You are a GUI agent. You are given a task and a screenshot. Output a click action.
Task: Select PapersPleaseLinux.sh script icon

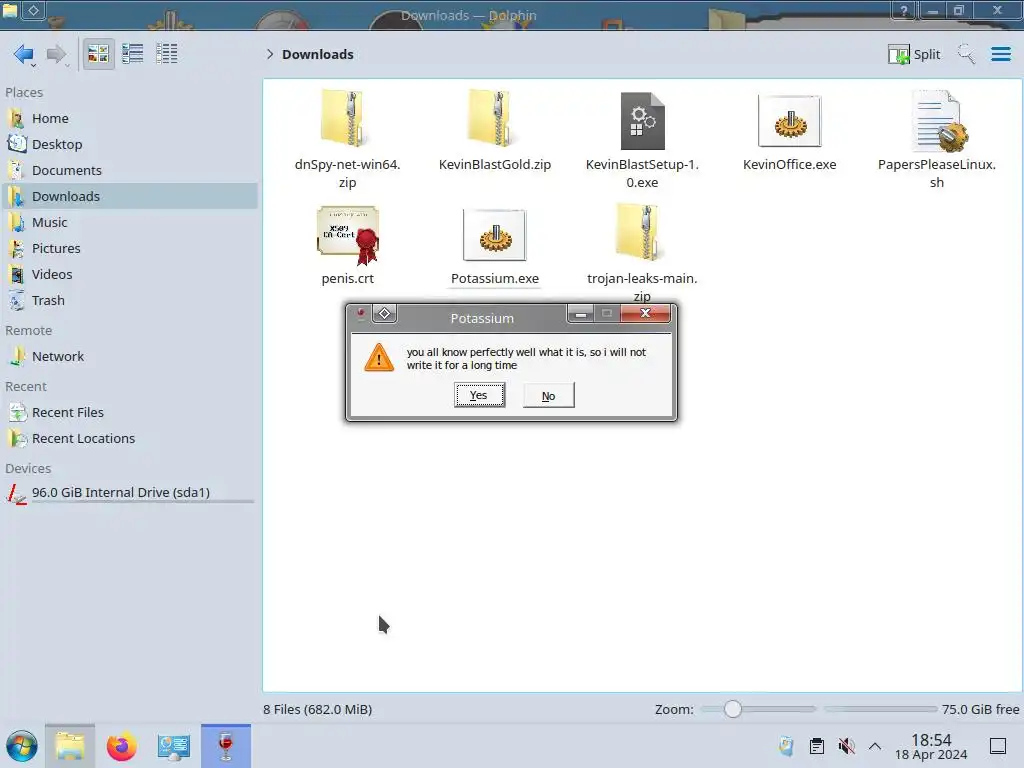938,121
